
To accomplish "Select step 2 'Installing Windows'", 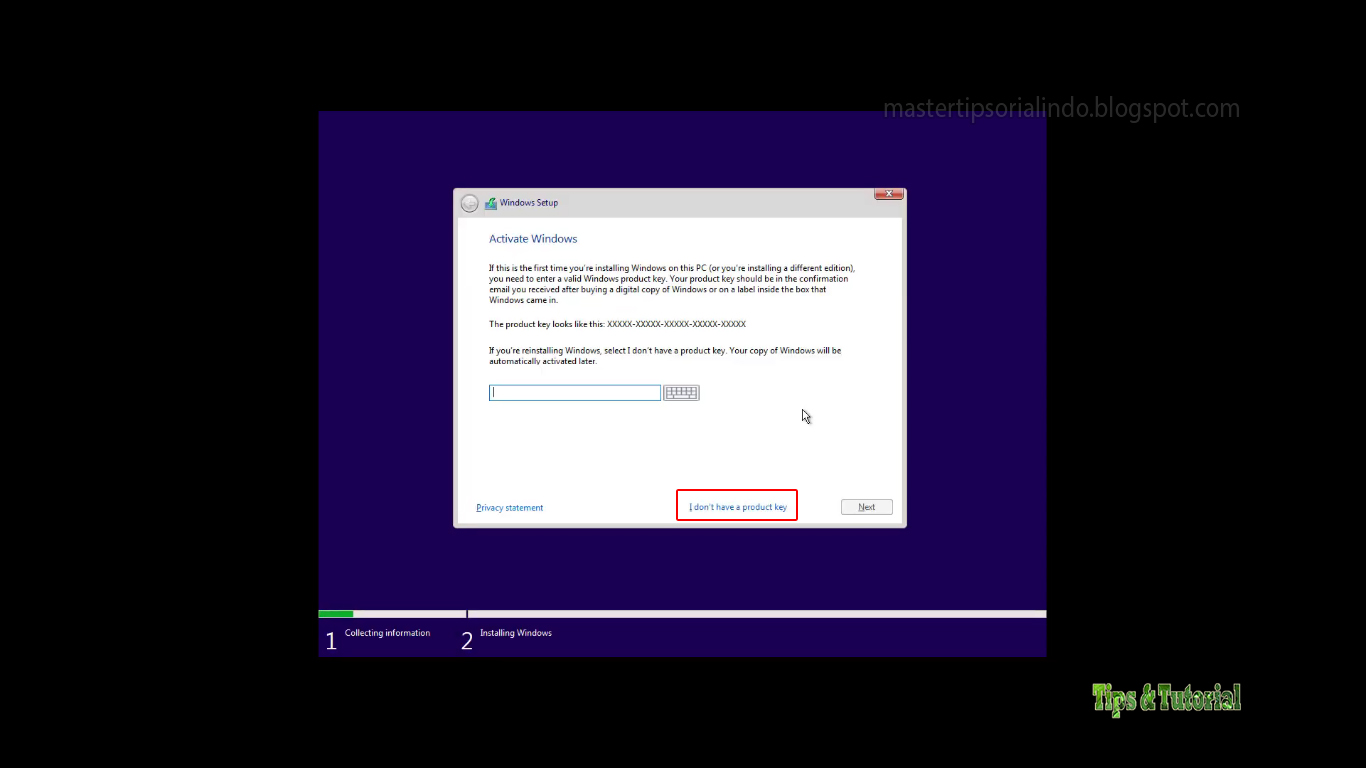I will click(515, 632).
